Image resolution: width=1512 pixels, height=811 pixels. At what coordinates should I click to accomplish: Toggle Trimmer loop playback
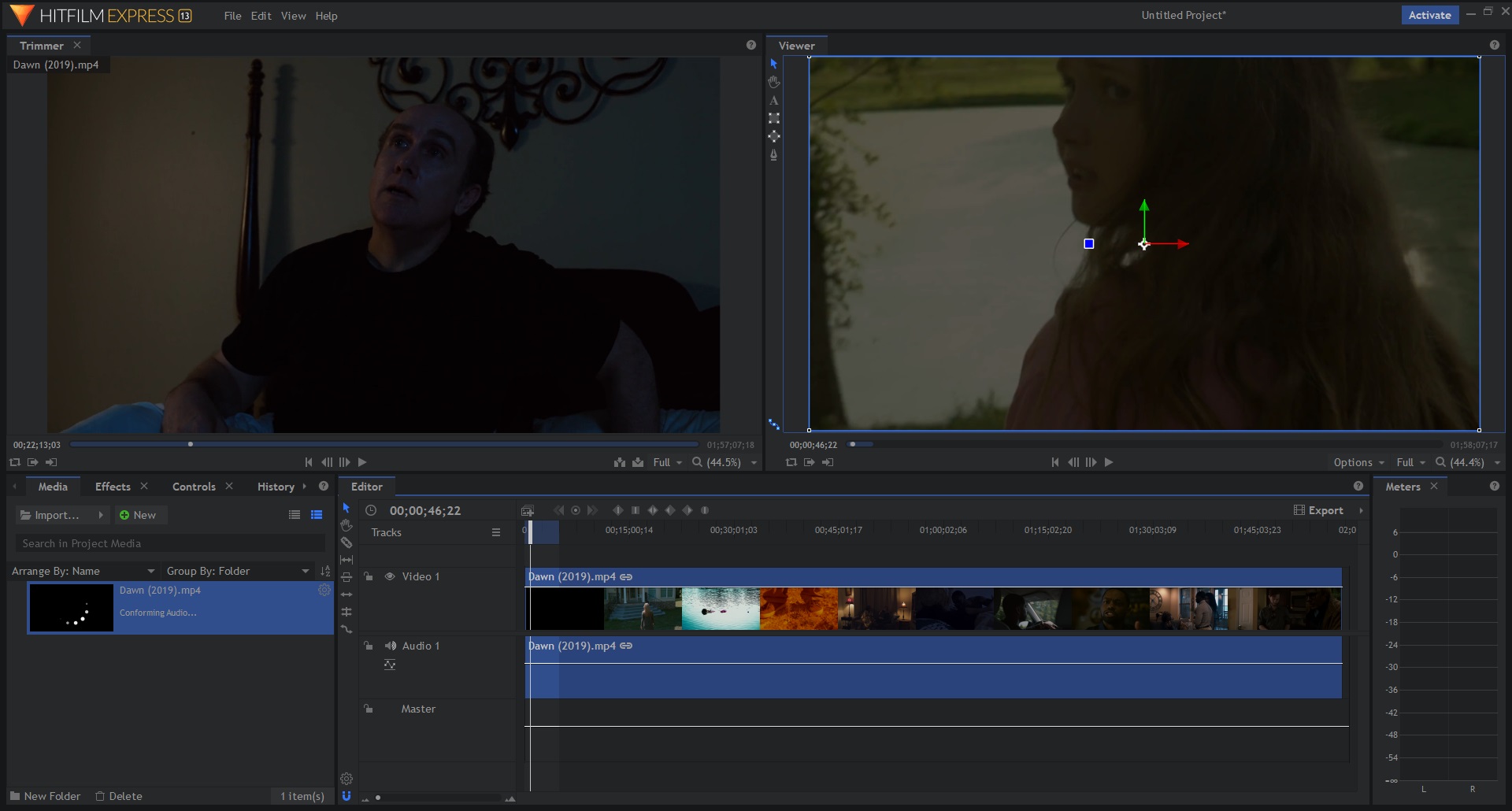pos(15,462)
